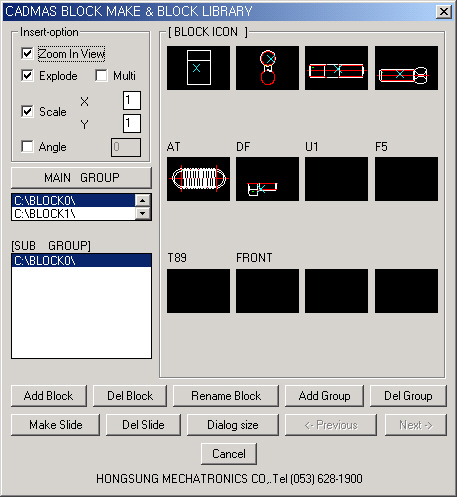This screenshot has height=497, width=457.
Task: Enable the Angle checkbox
Action: [27, 147]
